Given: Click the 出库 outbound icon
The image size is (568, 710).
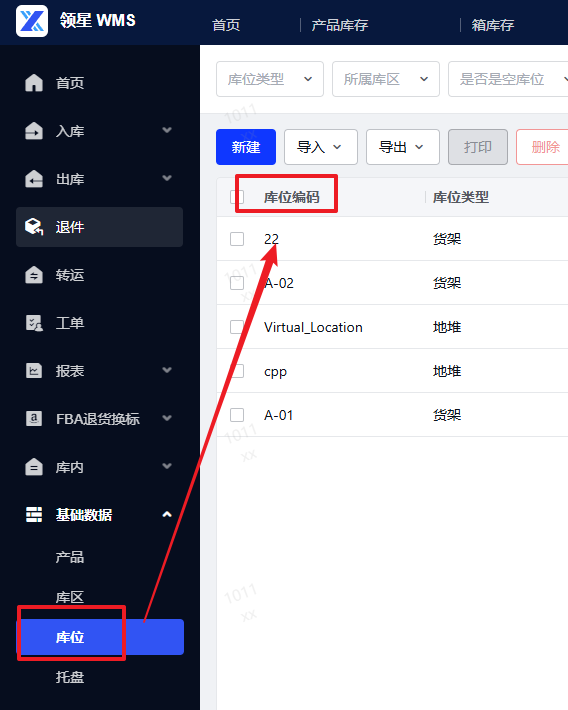Looking at the screenshot, I should (x=34, y=179).
